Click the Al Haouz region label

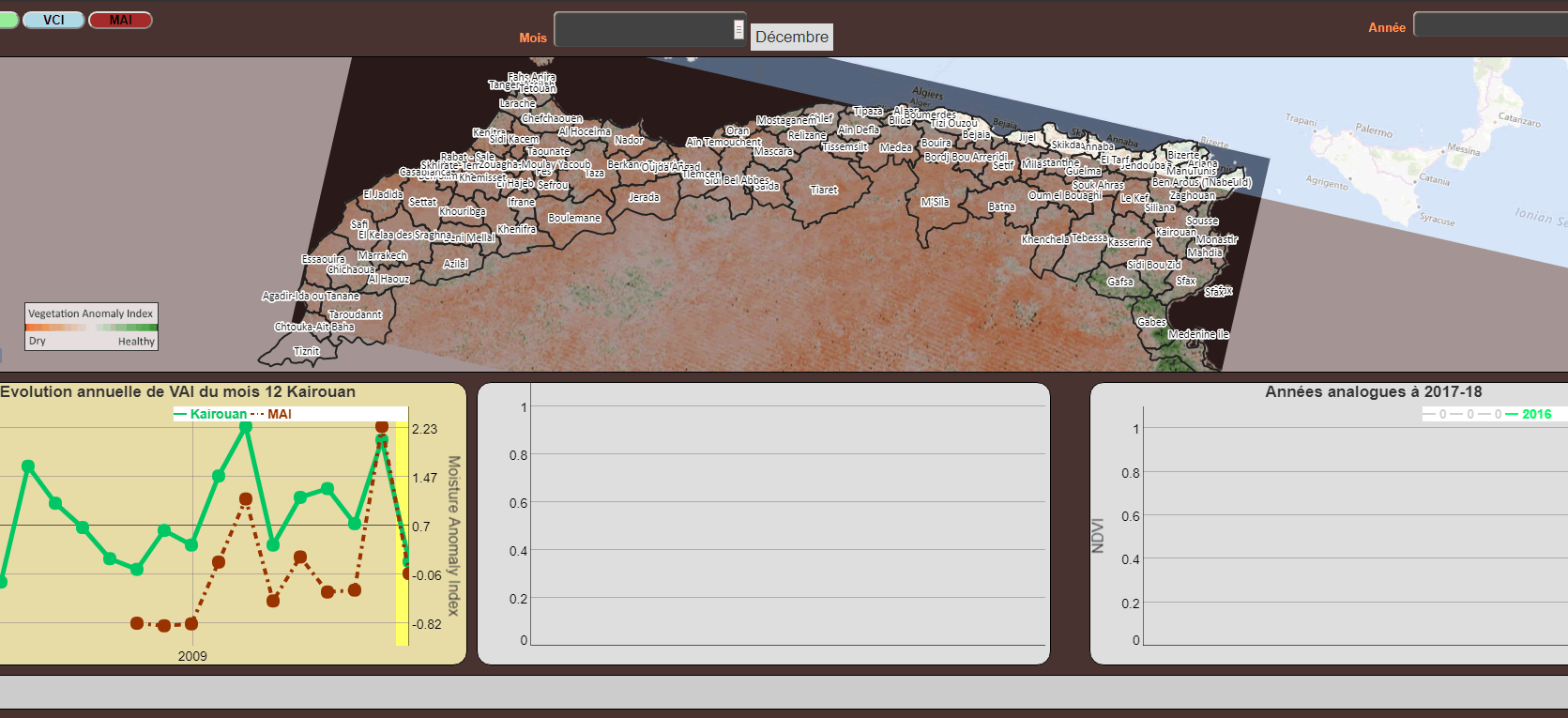coord(388,279)
